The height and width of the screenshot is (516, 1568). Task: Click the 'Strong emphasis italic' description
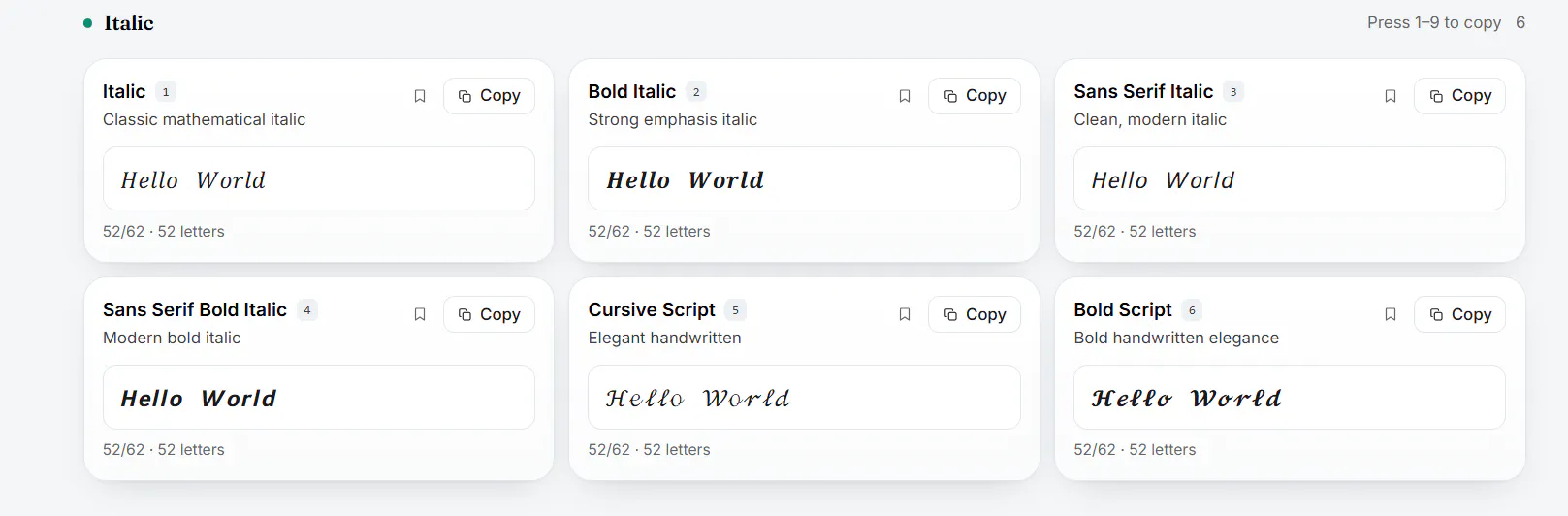point(672,119)
